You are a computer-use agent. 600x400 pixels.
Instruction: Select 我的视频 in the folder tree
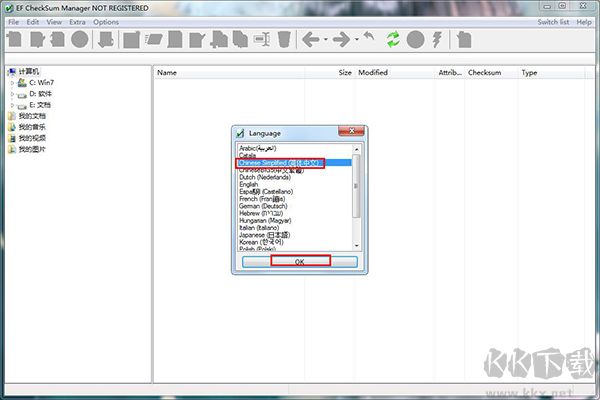[x=32, y=138]
